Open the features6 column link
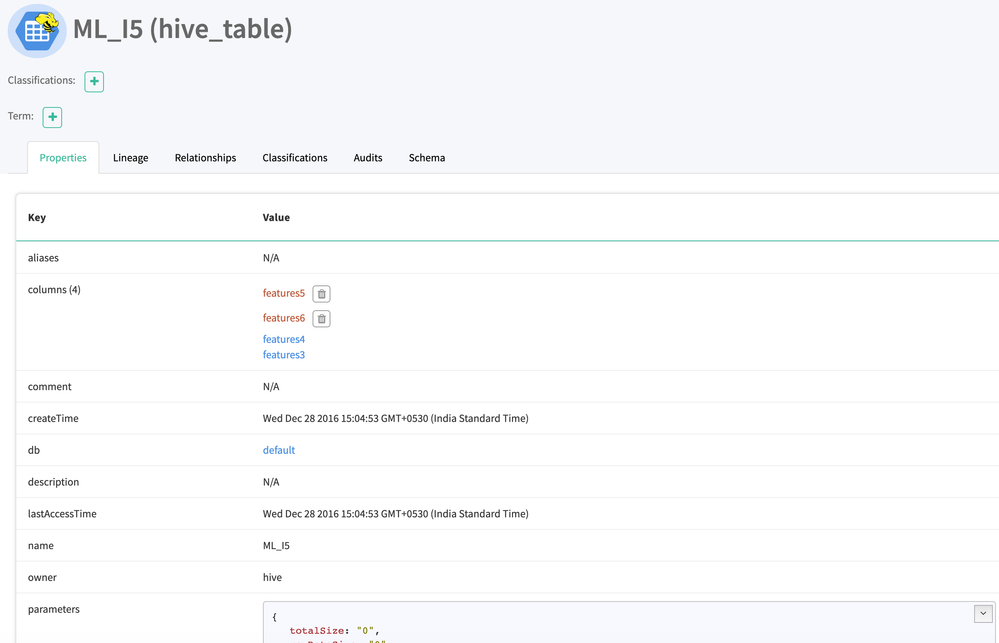999x643 pixels. point(284,318)
